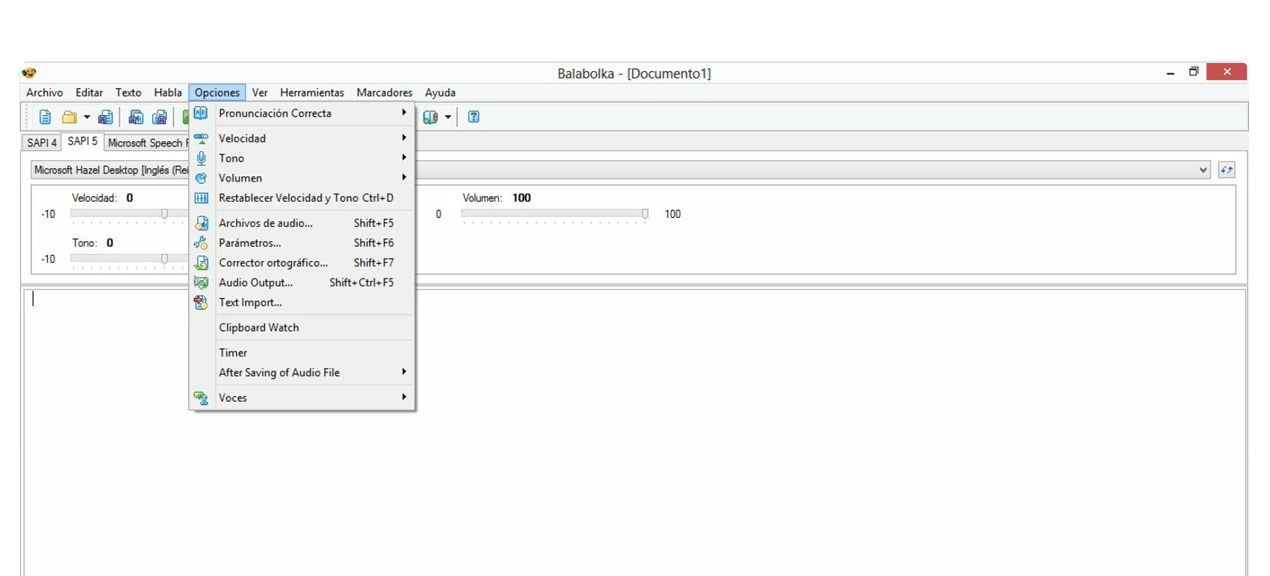The width and height of the screenshot is (1270, 576).
Task: Toggle Clipboard Watch in the menu
Action: [x=302, y=327]
